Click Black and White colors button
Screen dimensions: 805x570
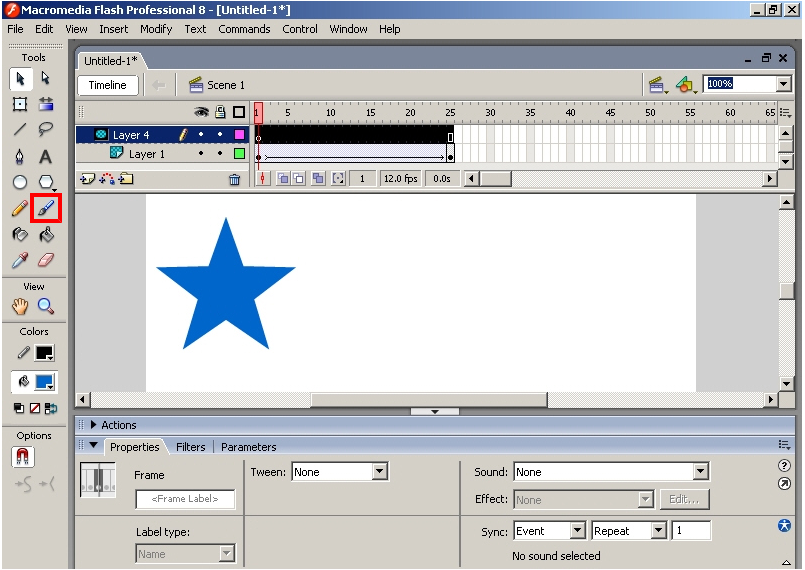(19, 408)
